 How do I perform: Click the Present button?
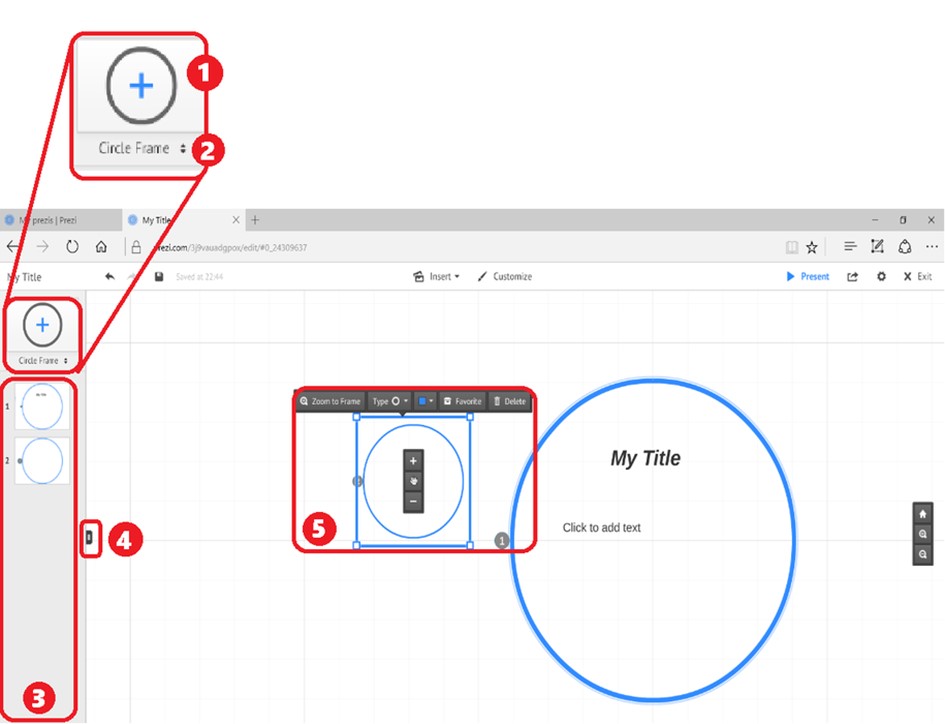point(808,277)
